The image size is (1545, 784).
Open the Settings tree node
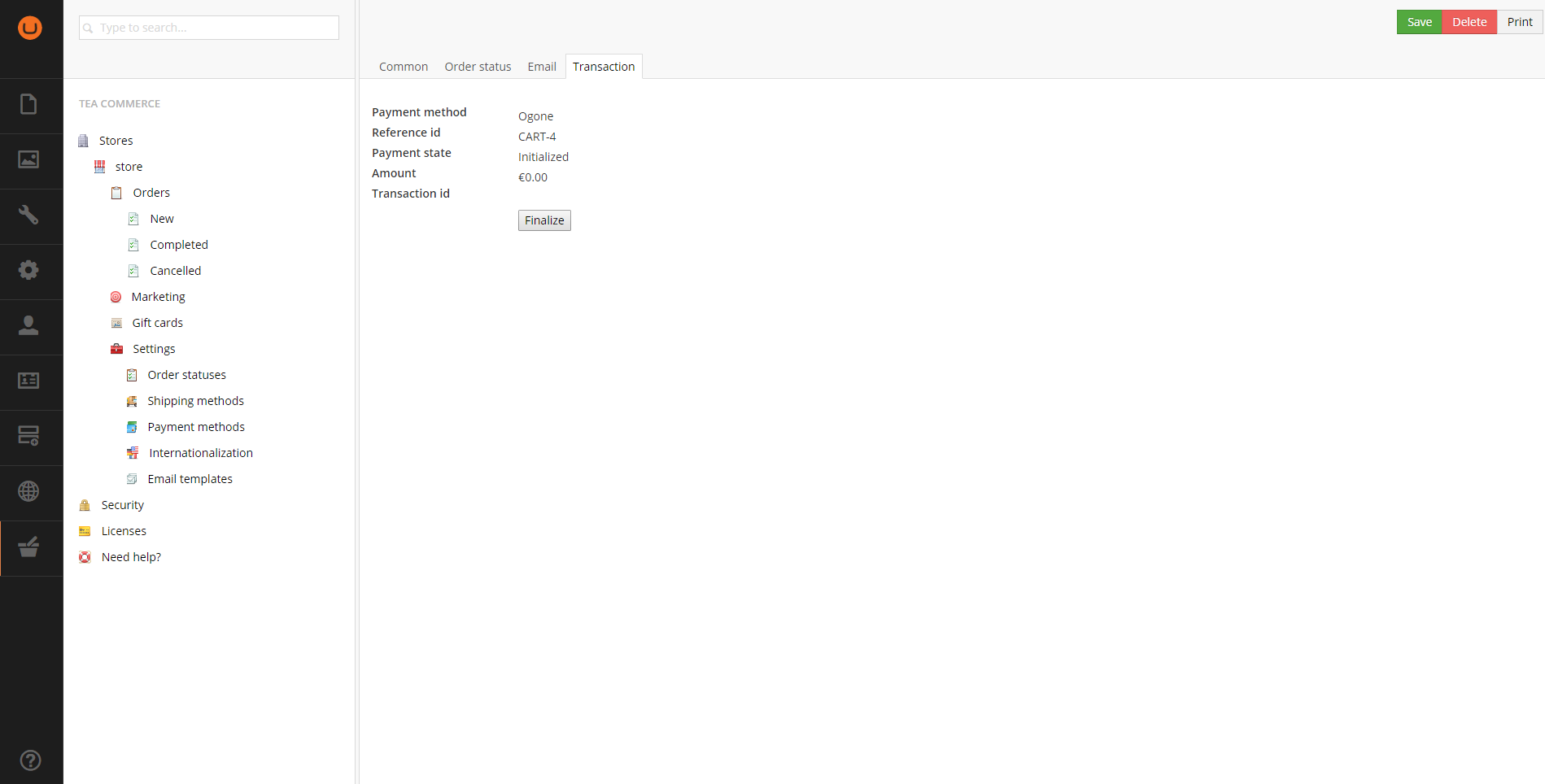tap(154, 349)
